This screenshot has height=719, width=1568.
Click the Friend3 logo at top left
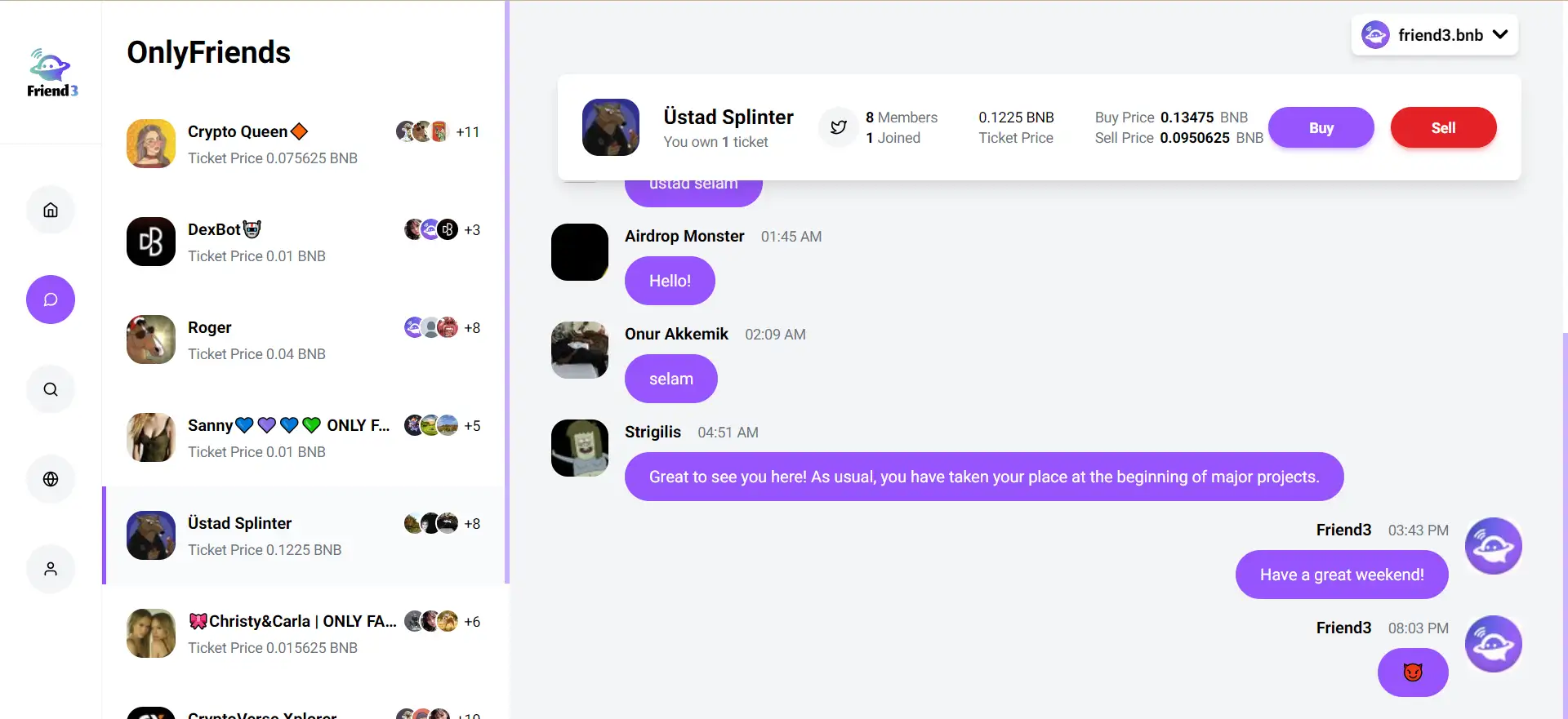[x=51, y=73]
